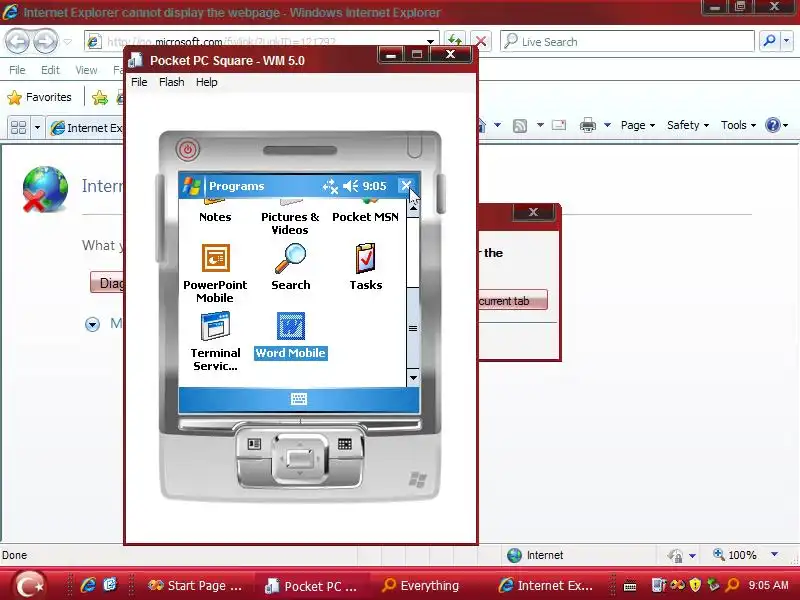The height and width of the screenshot is (600, 800).
Task: Click the RSS feeds toolbar icon
Action: click(519, 126)
